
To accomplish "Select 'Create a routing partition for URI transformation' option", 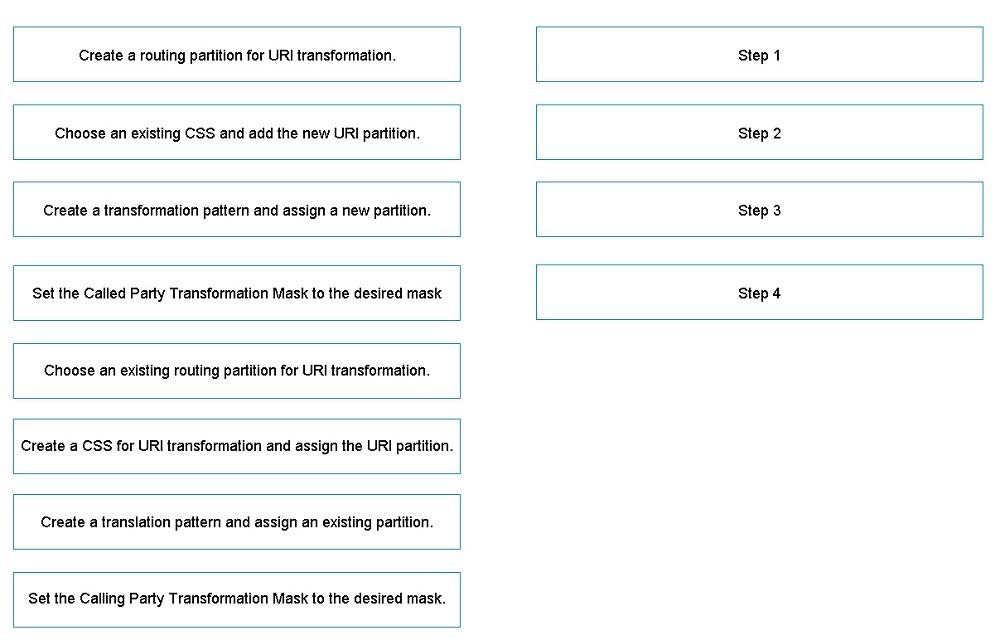I will (237, 55).
